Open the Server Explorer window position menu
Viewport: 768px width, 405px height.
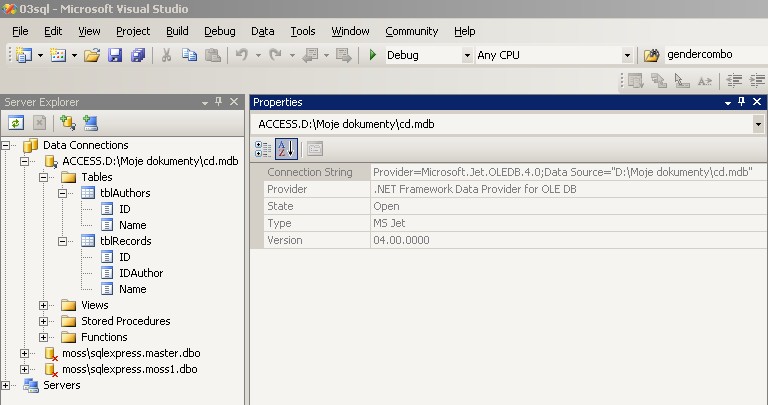click(205, 102)
